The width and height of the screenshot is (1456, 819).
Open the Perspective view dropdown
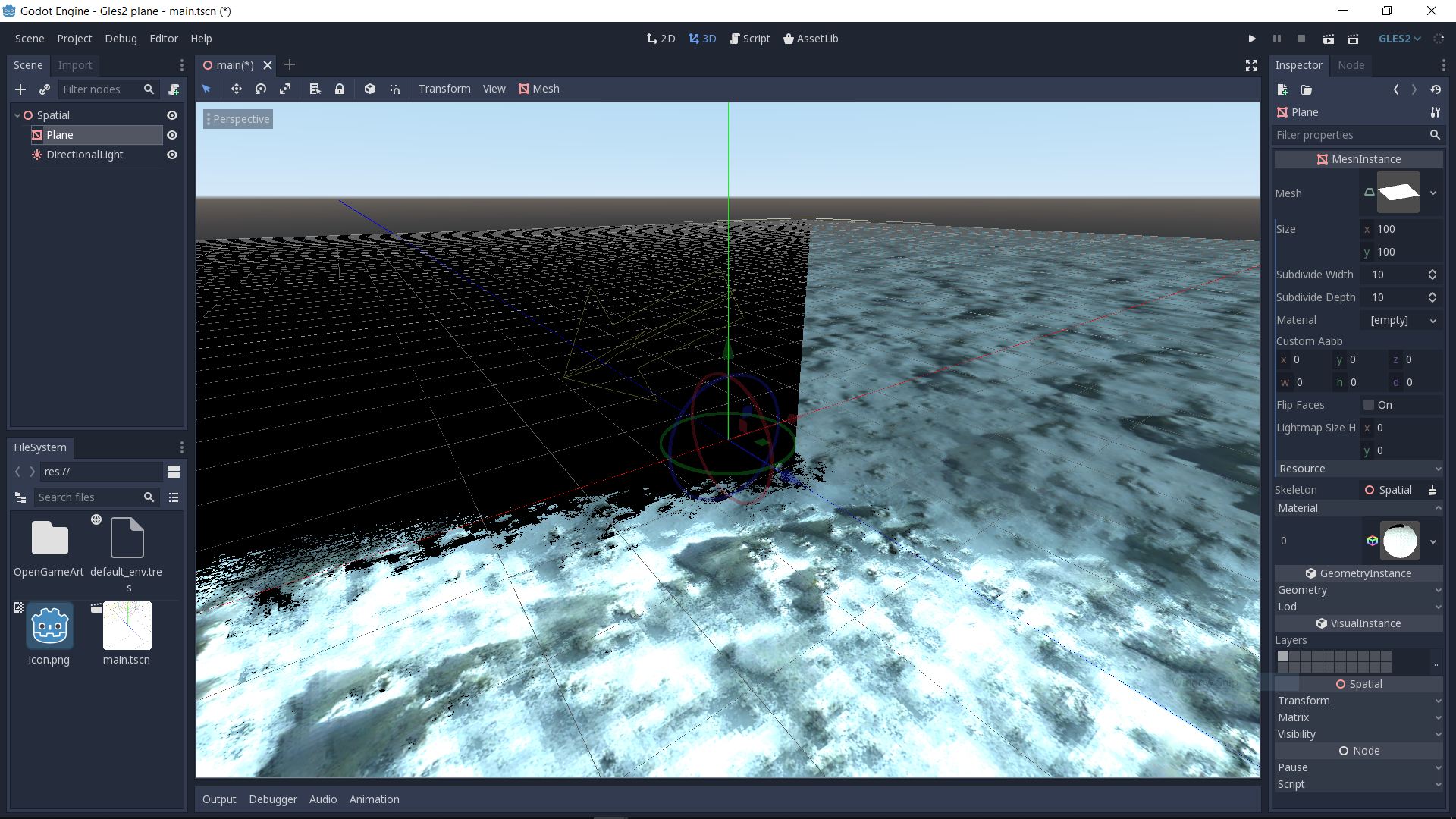pyautogui.click(x=239, y=119)
